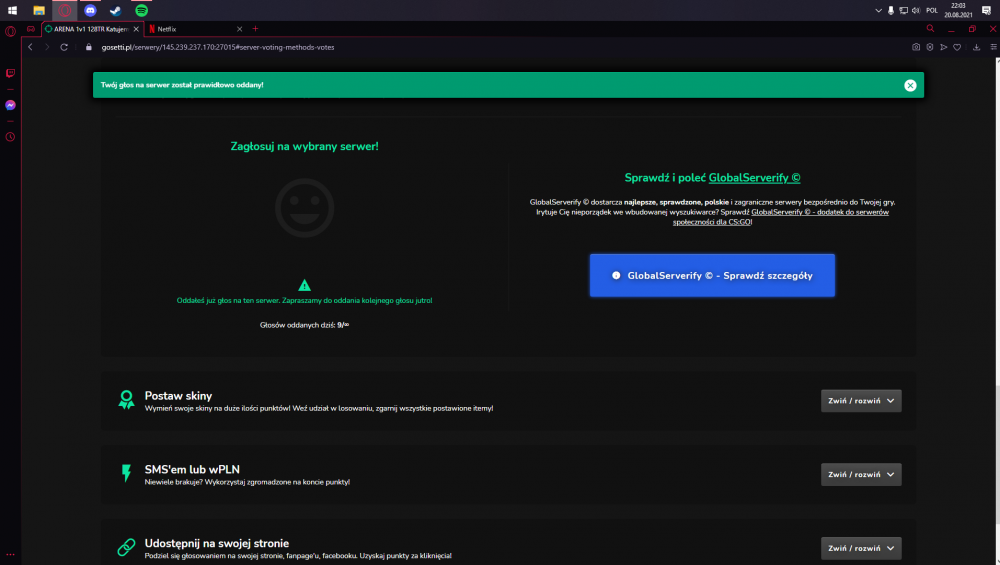Go forward in browser history
The height and width of the screenshot is (565, 1000).
[x=47, y=47]
